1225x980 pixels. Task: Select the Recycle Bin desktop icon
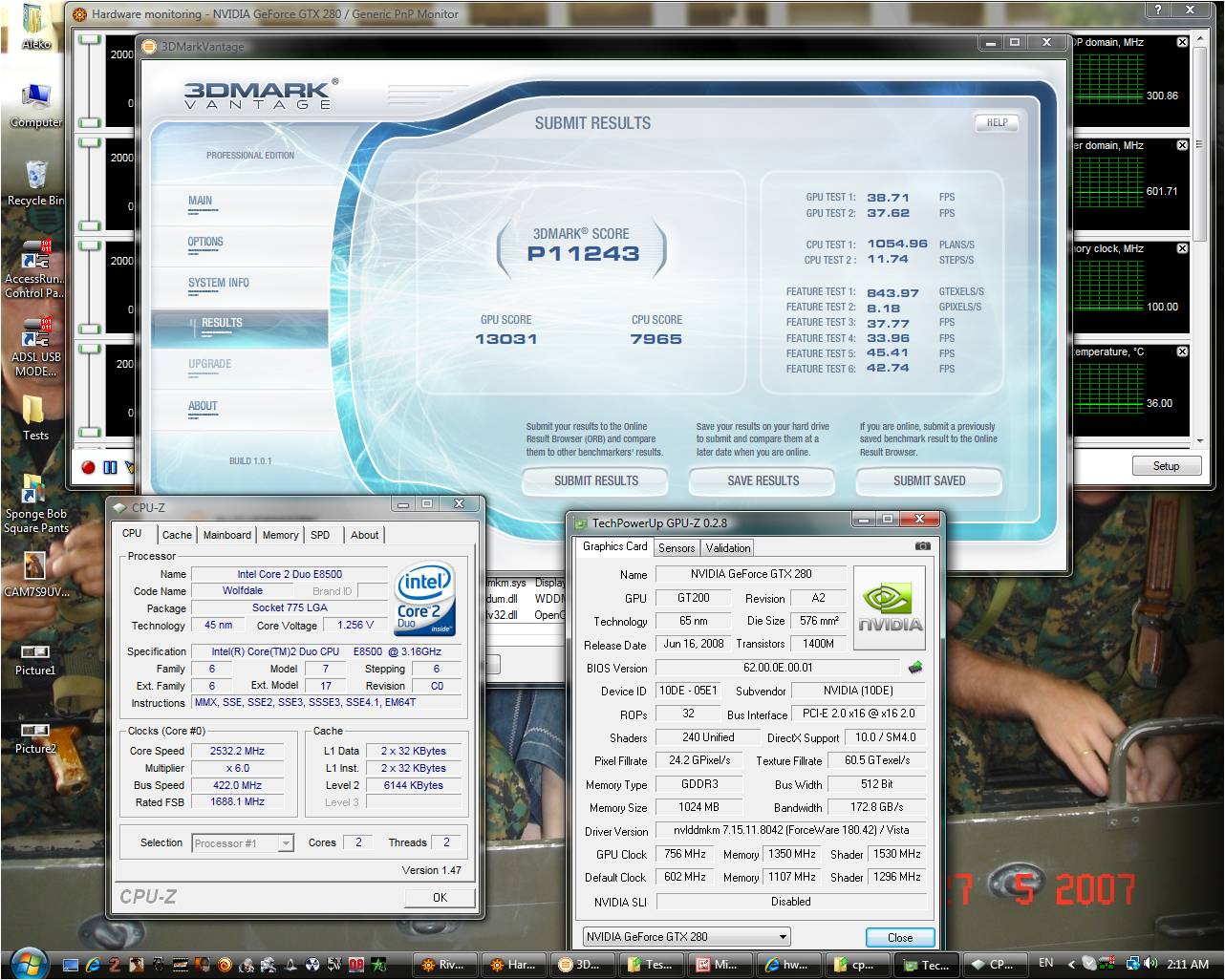click(35, 183)
